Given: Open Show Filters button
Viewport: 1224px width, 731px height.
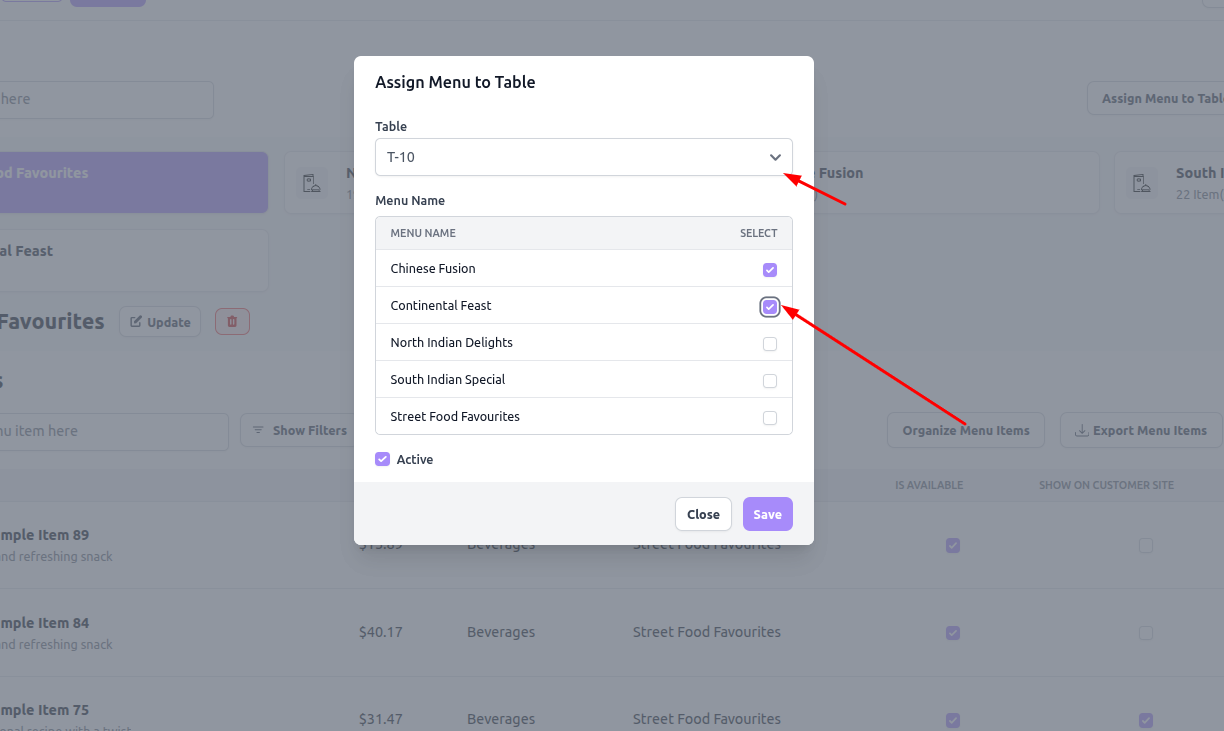Looking at the screenshot, I should (x=299, y=430).
